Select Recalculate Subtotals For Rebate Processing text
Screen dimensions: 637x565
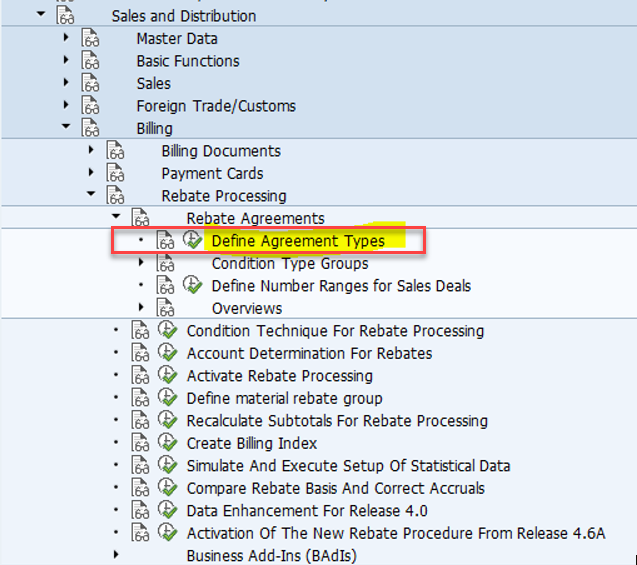pos(337,421)
